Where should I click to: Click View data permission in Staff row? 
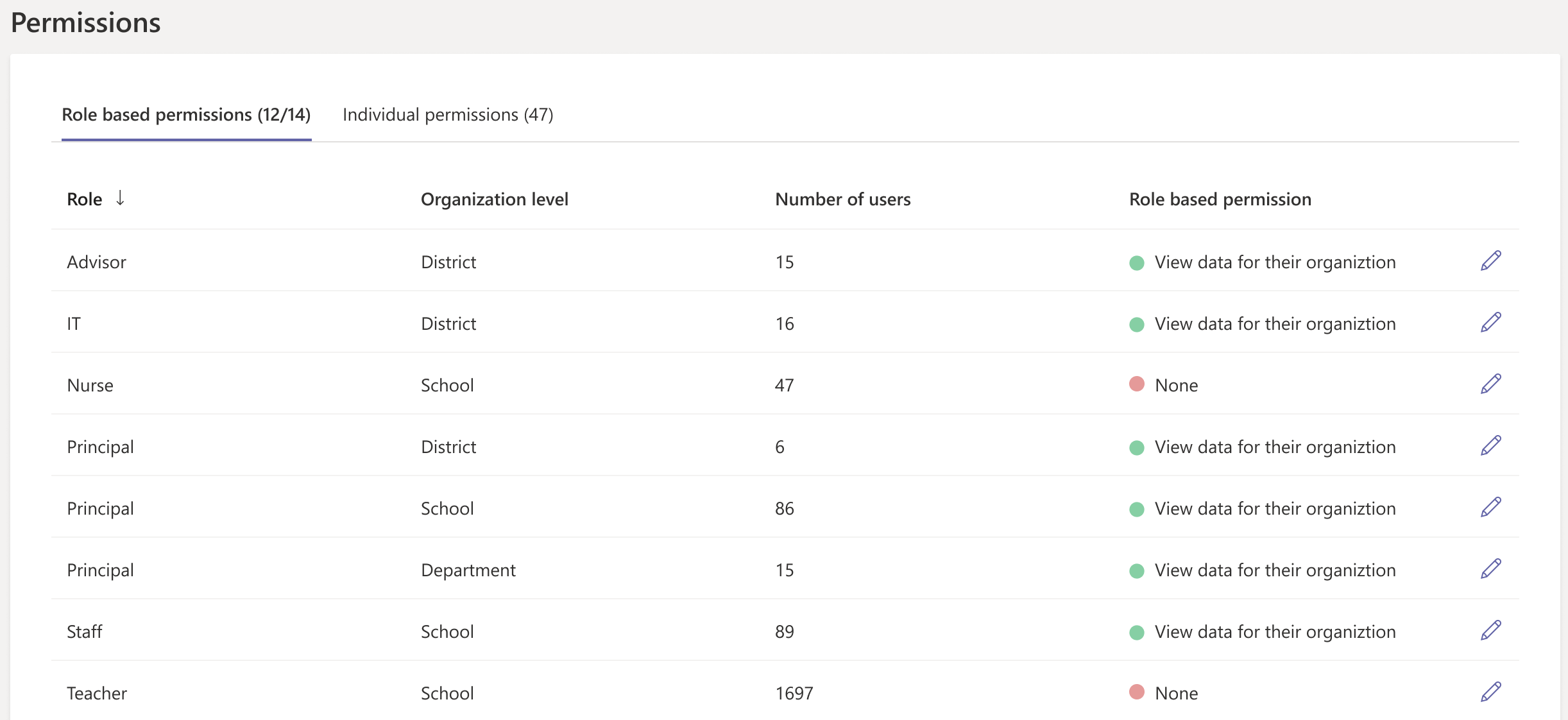coord(1275,632)
